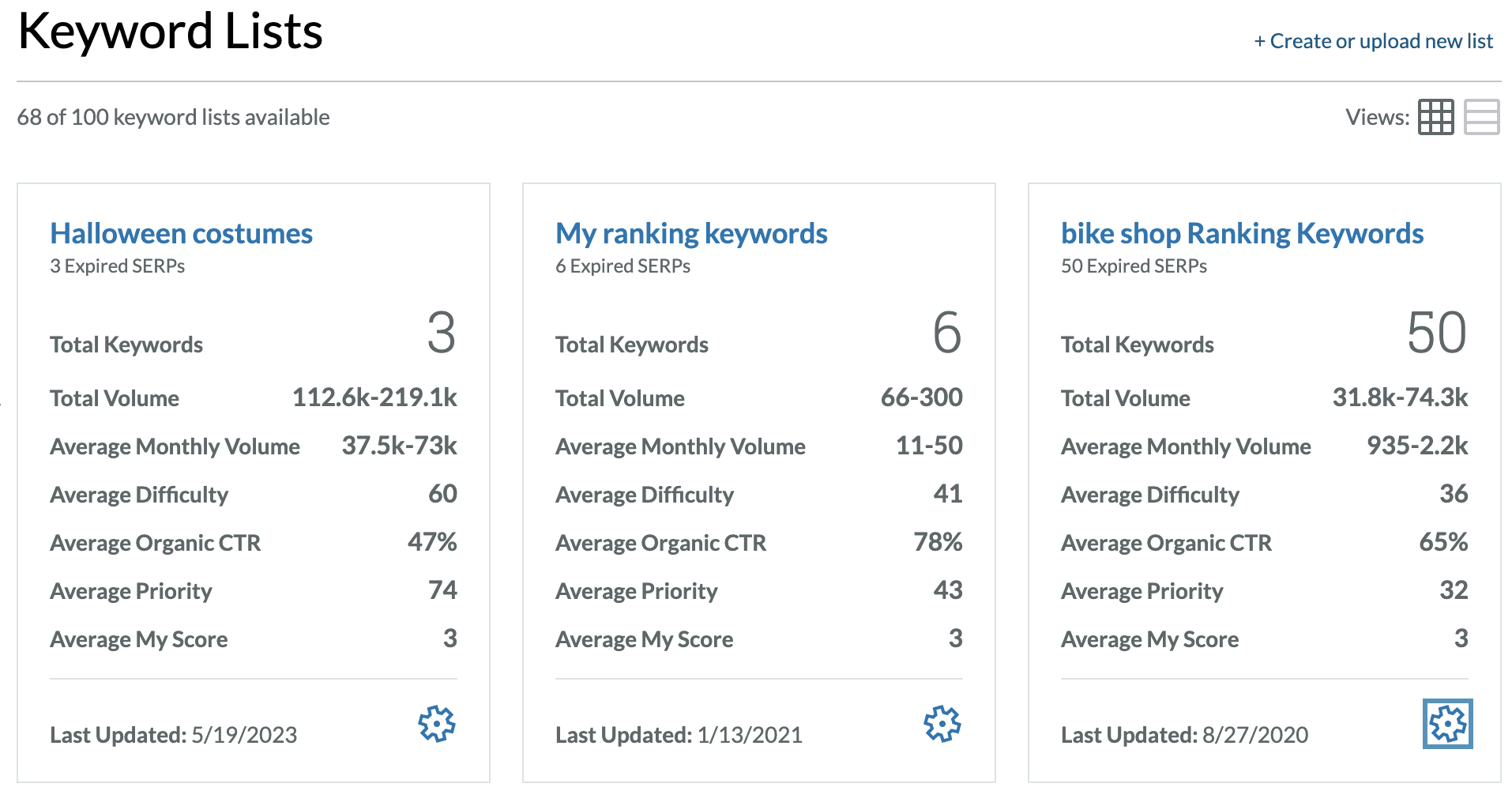Open the bike shop Ranking Keywords list
The width and height of the screenshot is (1512, 806).
point(1242,234)
